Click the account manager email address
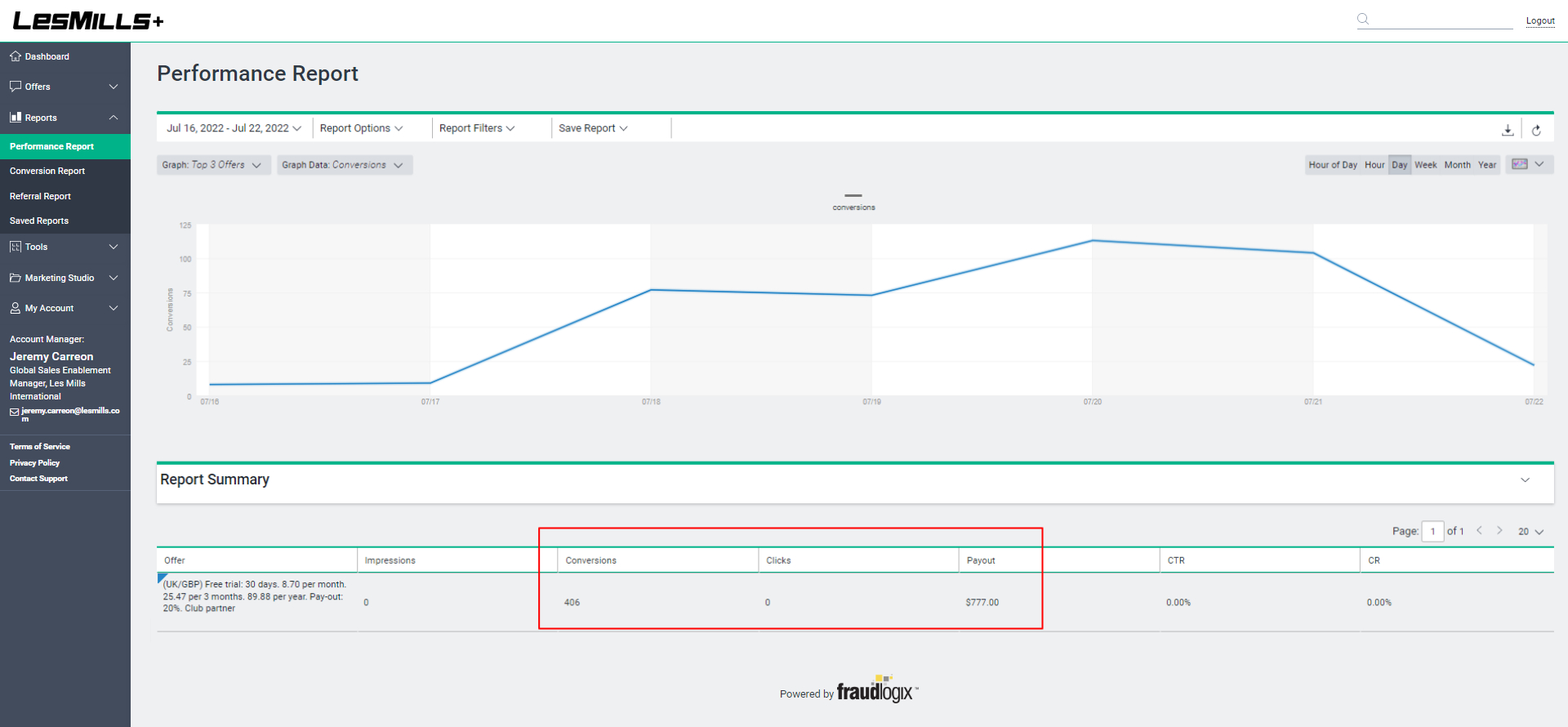1568x727 pixels. (x=70, y=414)
